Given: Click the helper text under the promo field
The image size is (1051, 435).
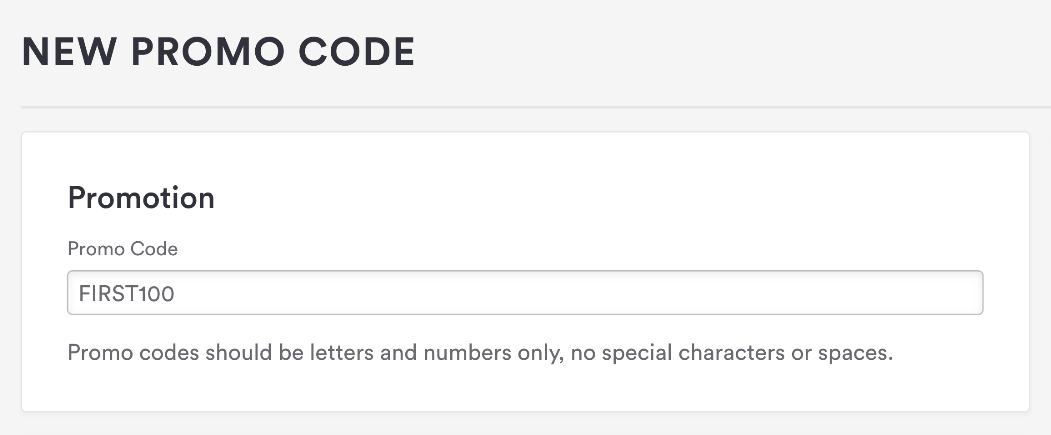Looking at the screenshot, I should pyautogui.click(x=479, y=353).
